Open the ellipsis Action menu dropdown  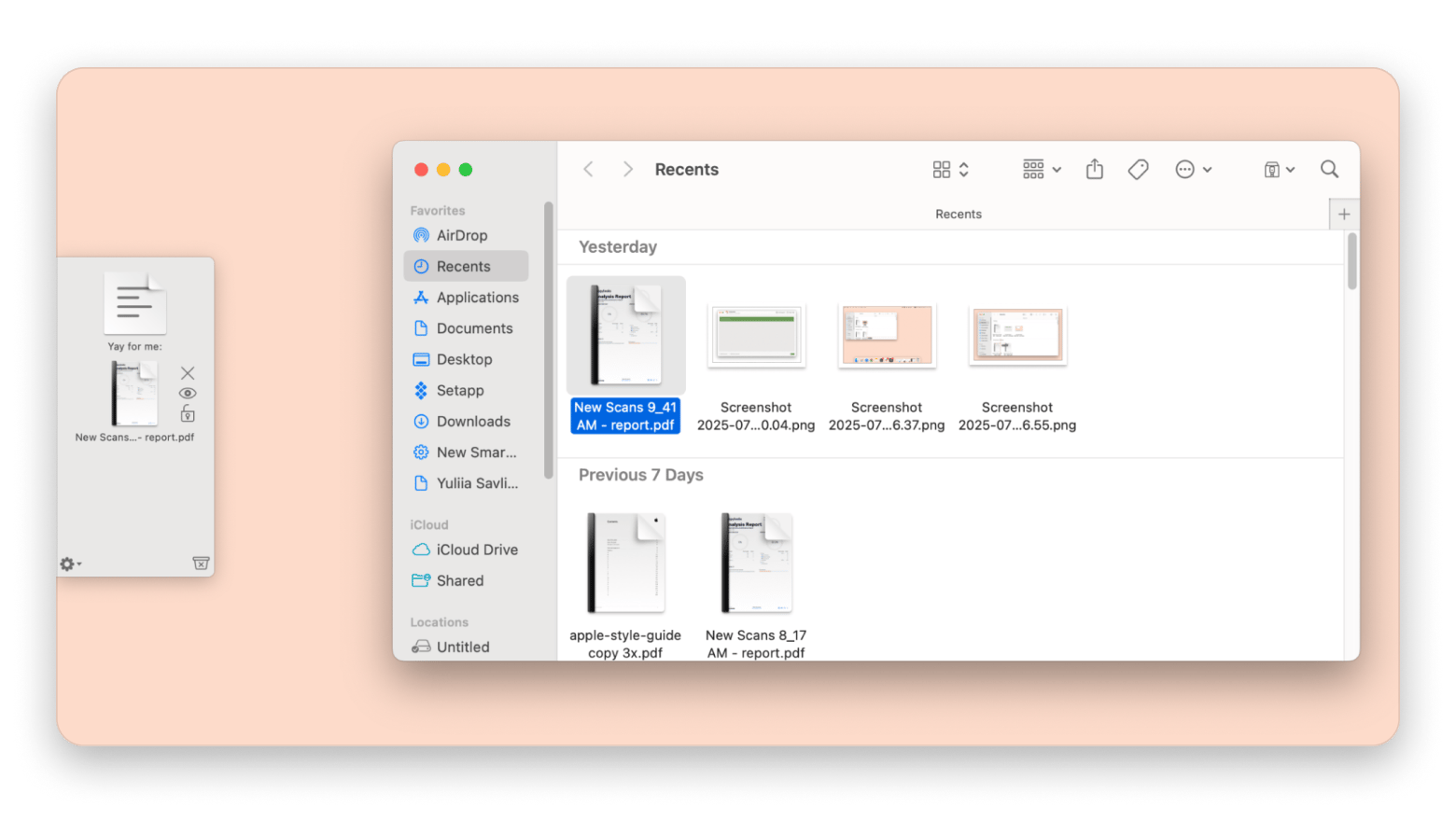[1193, 169]
